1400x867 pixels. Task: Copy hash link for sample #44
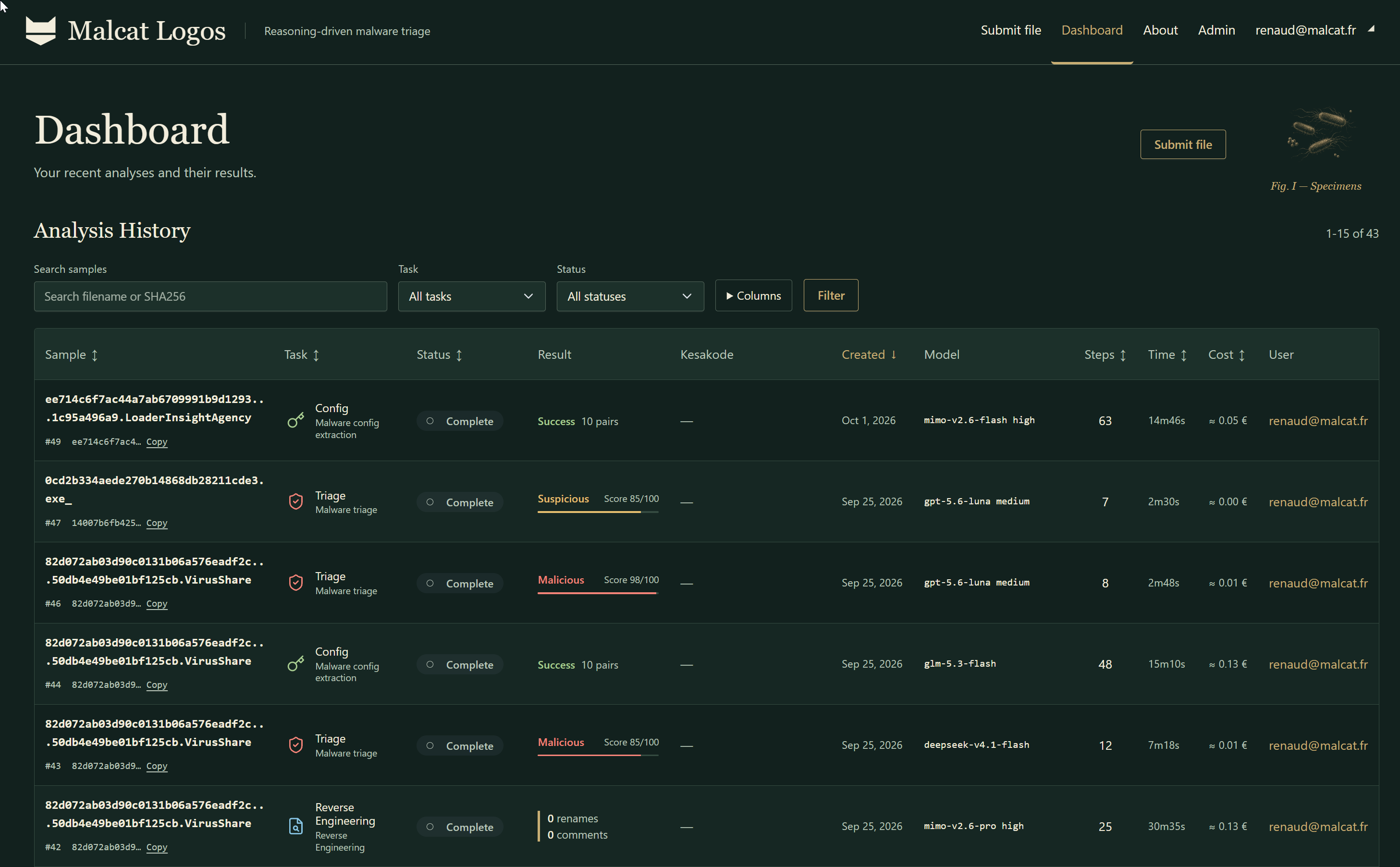pyautogui.click(x=157, y=685)
